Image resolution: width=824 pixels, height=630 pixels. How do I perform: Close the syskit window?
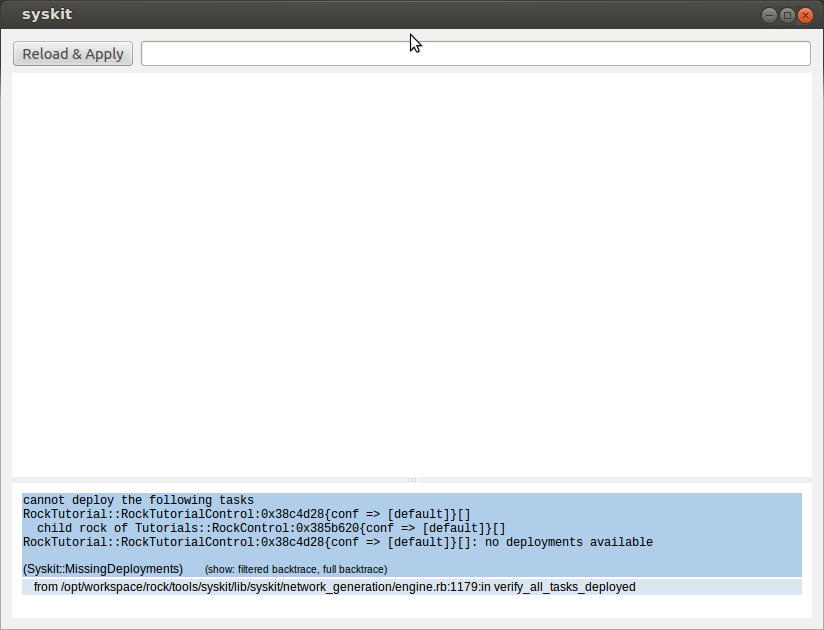click(805, 15)
